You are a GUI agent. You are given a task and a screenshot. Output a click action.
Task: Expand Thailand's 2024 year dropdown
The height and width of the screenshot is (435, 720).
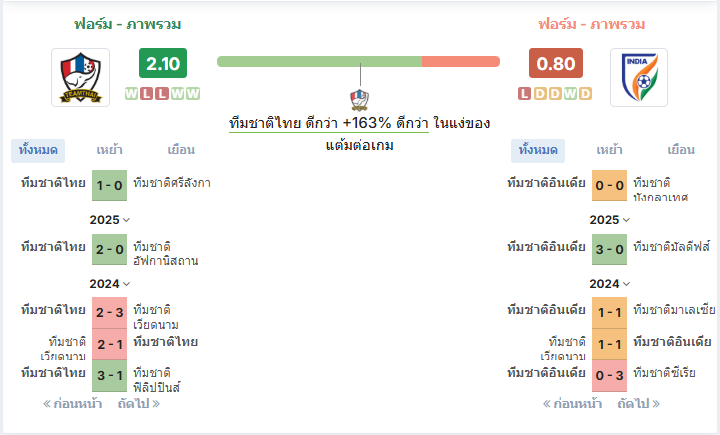coord(110,284)
